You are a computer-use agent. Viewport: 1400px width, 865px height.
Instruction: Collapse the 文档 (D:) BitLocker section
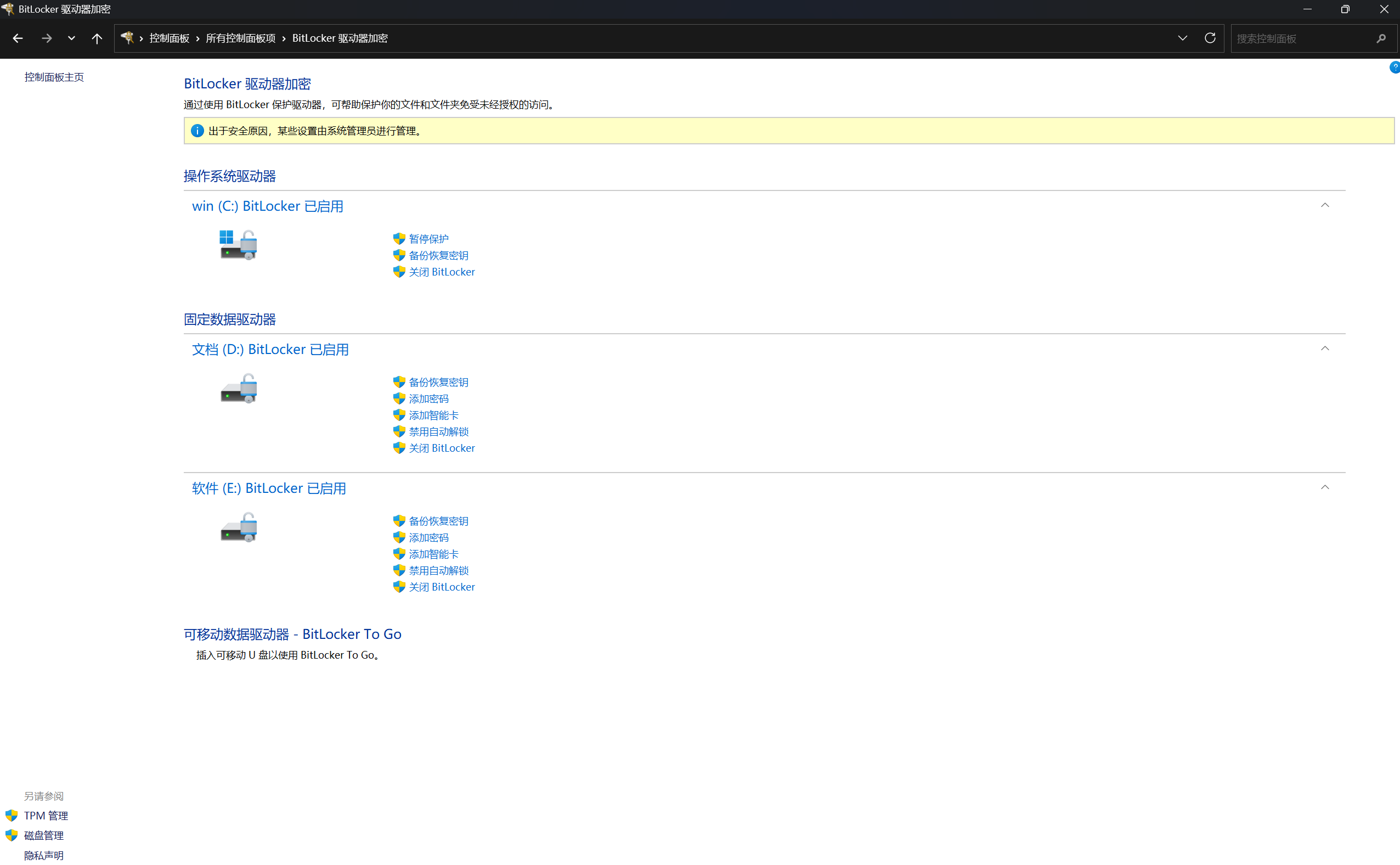tap(1325, 348)
